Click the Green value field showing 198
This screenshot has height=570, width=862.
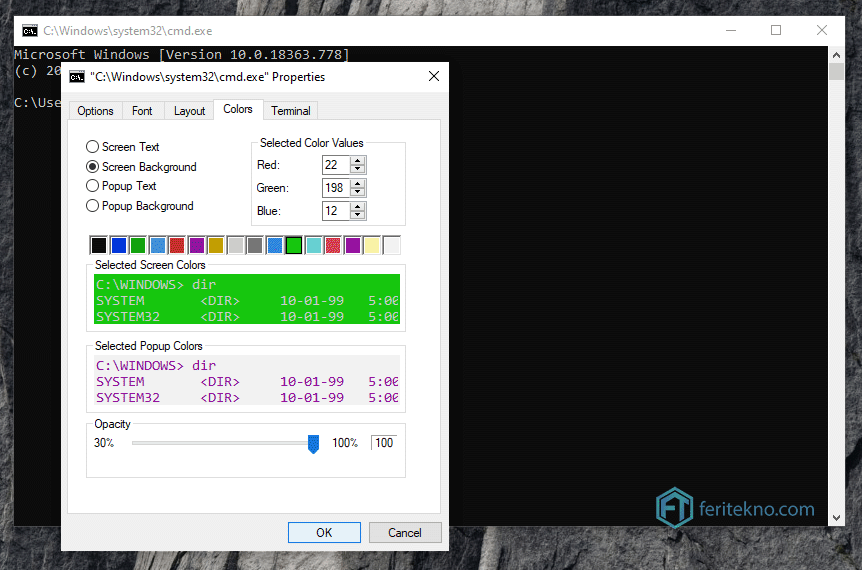336,188
